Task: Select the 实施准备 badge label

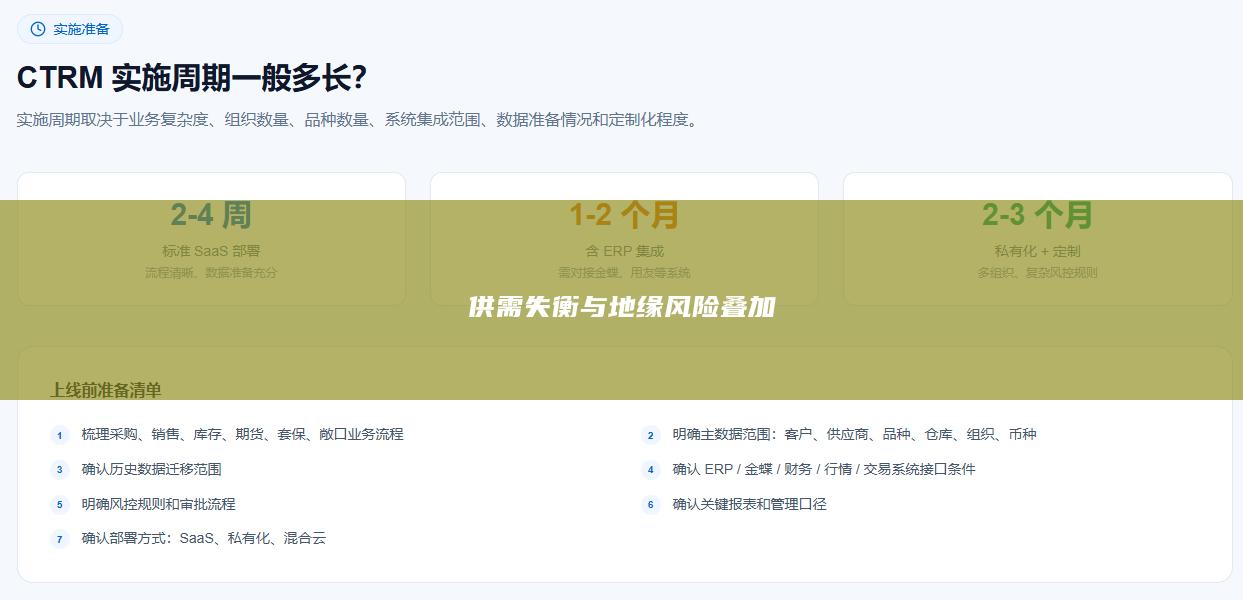Action: point(82,29)
